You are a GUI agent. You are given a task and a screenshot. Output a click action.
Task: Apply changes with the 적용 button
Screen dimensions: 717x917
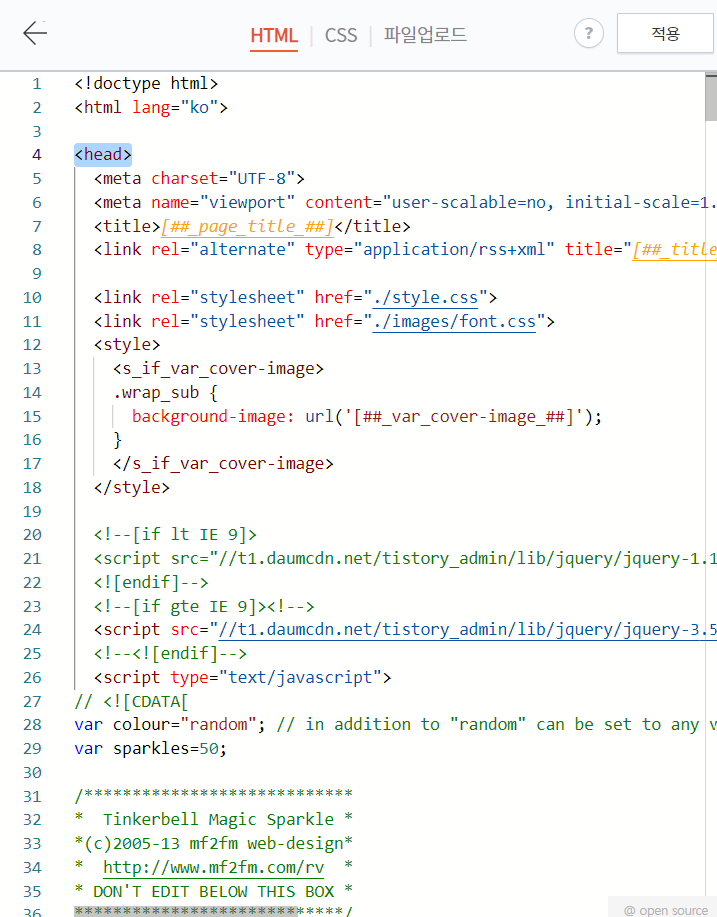point(665,33)
